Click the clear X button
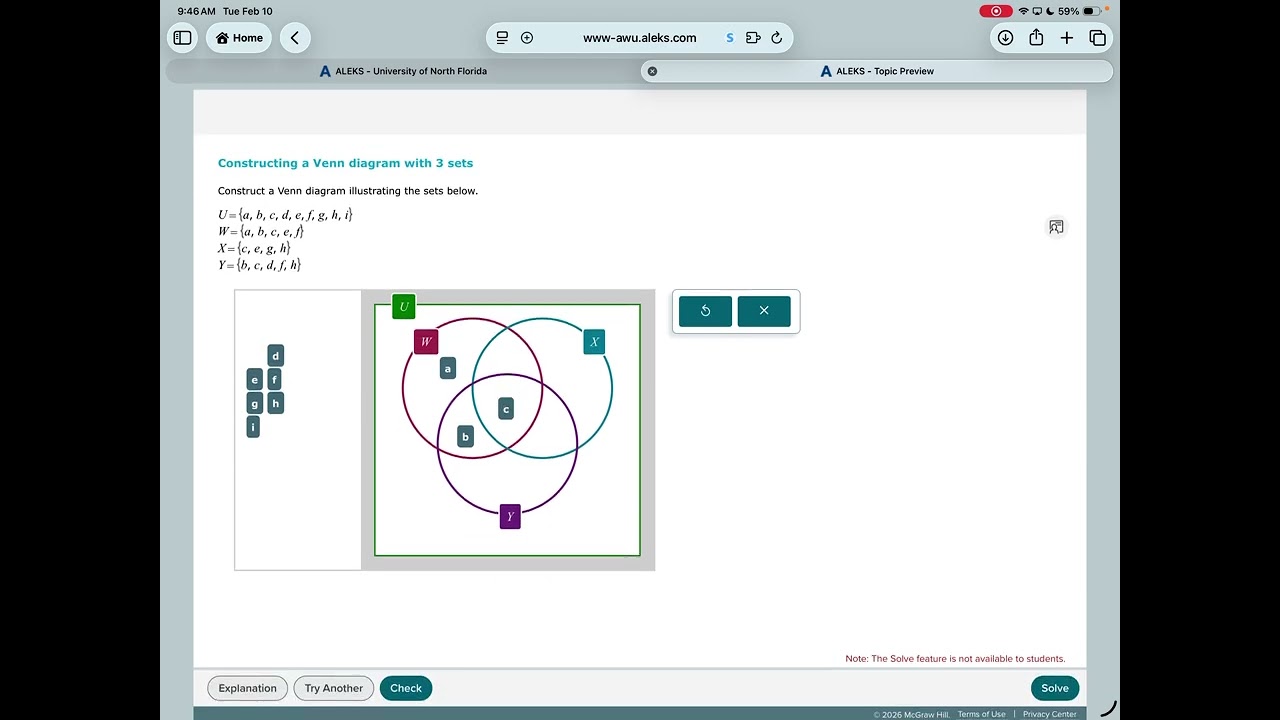Image resolution: width=1280 pixels, height=720 pixels. (764, 311)
